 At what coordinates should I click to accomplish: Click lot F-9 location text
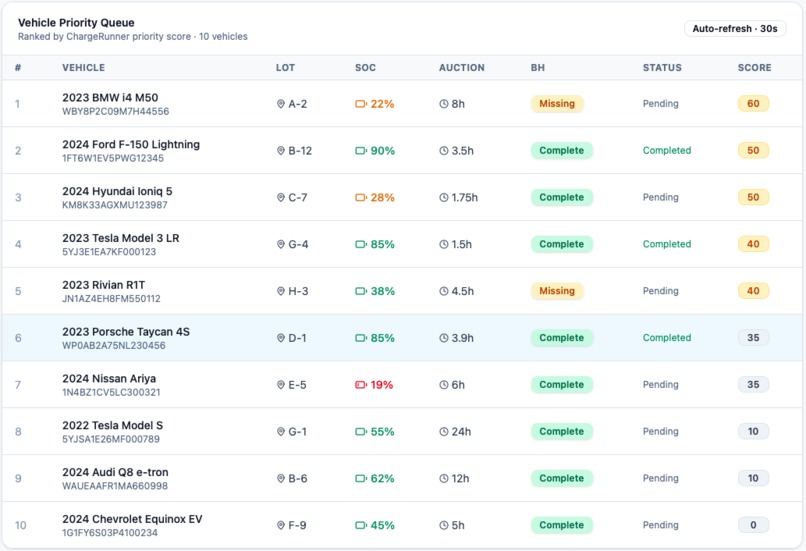(x=297, y=525)
